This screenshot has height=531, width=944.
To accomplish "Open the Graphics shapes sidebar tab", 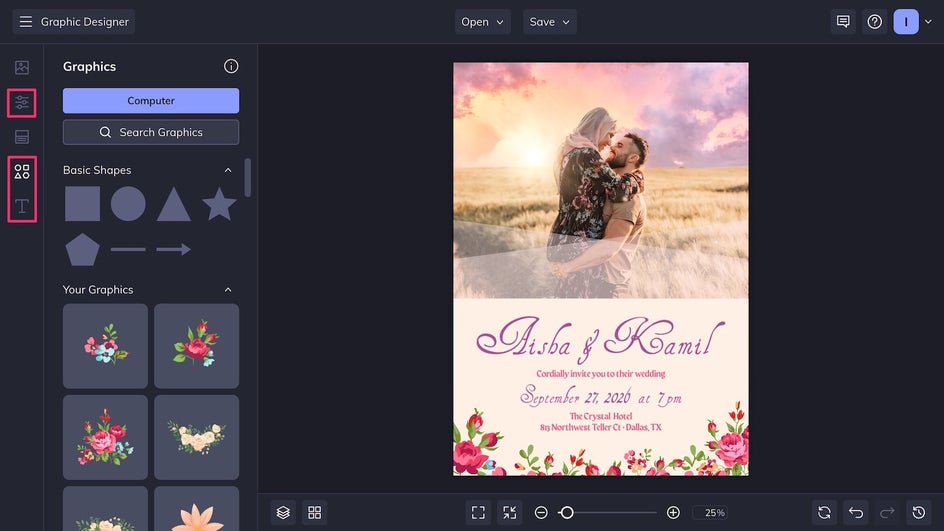I will [22, 172].
